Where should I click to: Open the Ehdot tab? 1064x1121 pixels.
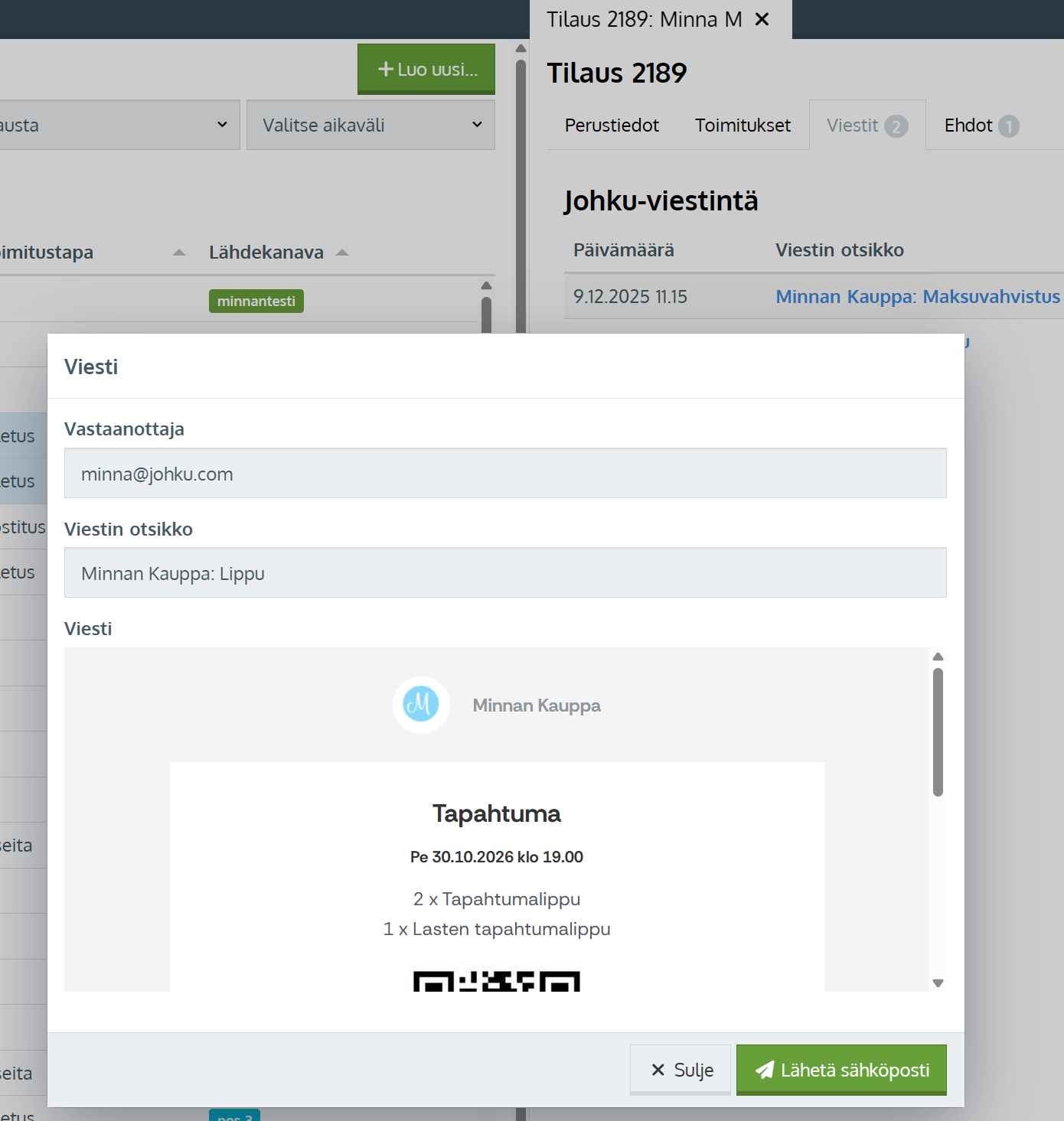pos(981,125)
